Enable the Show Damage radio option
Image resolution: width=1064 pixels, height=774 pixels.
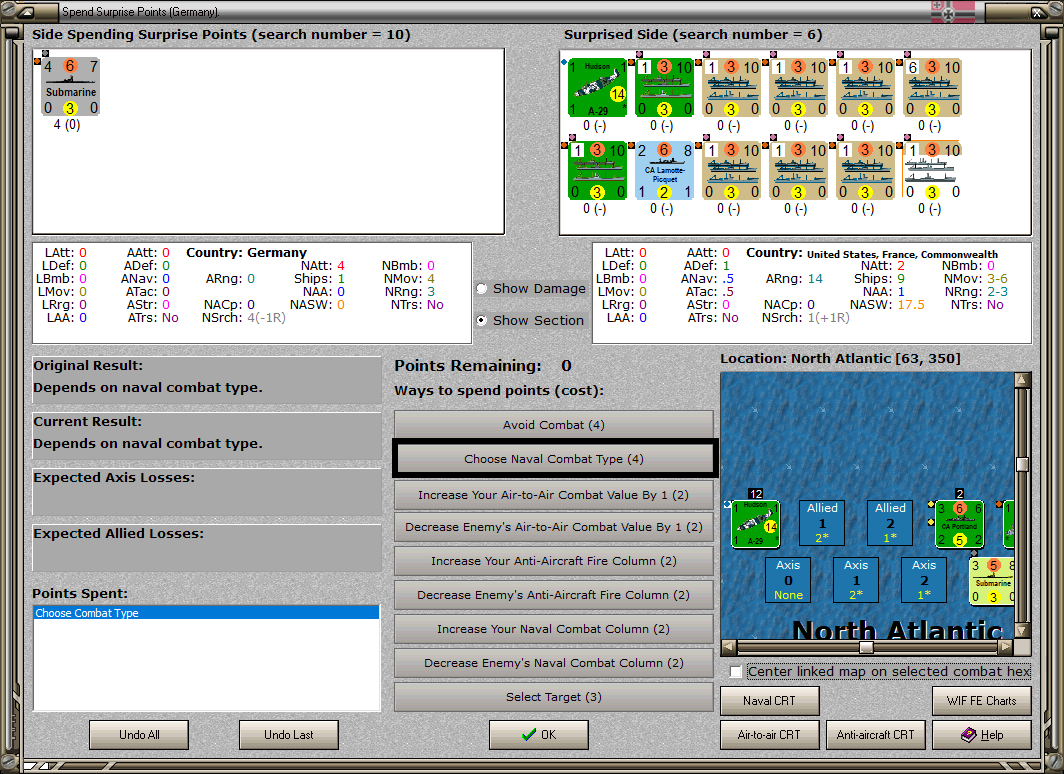click(x=482, y=289)
